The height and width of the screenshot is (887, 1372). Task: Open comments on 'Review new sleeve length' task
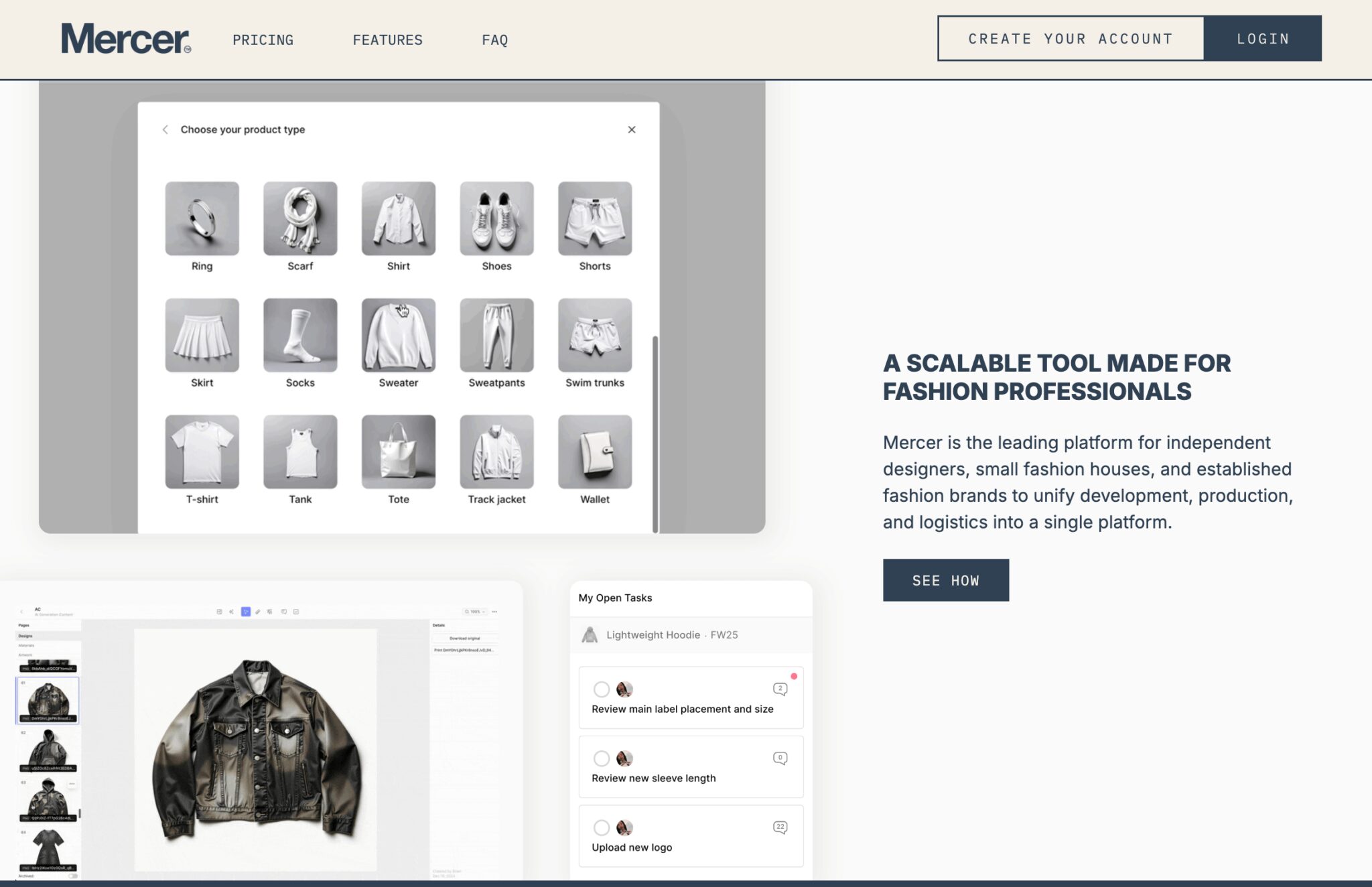(x=780, y=758)
